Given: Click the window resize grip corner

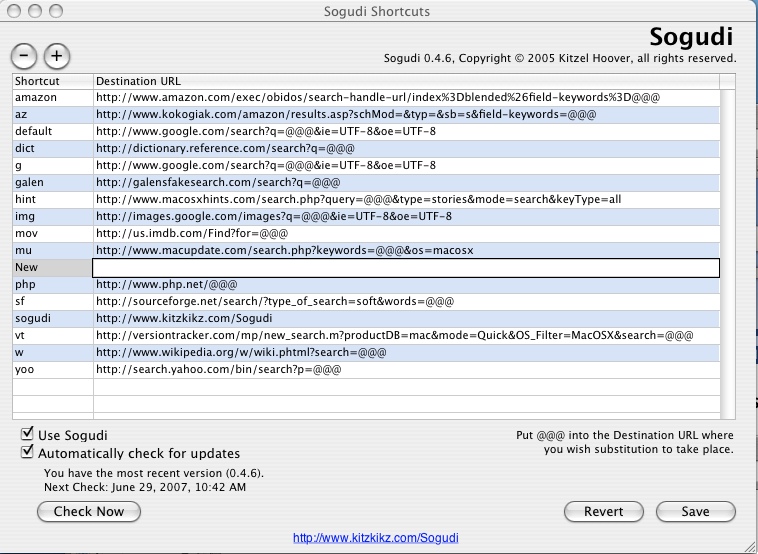Looking at the screenshot, I should coord(748,545).
